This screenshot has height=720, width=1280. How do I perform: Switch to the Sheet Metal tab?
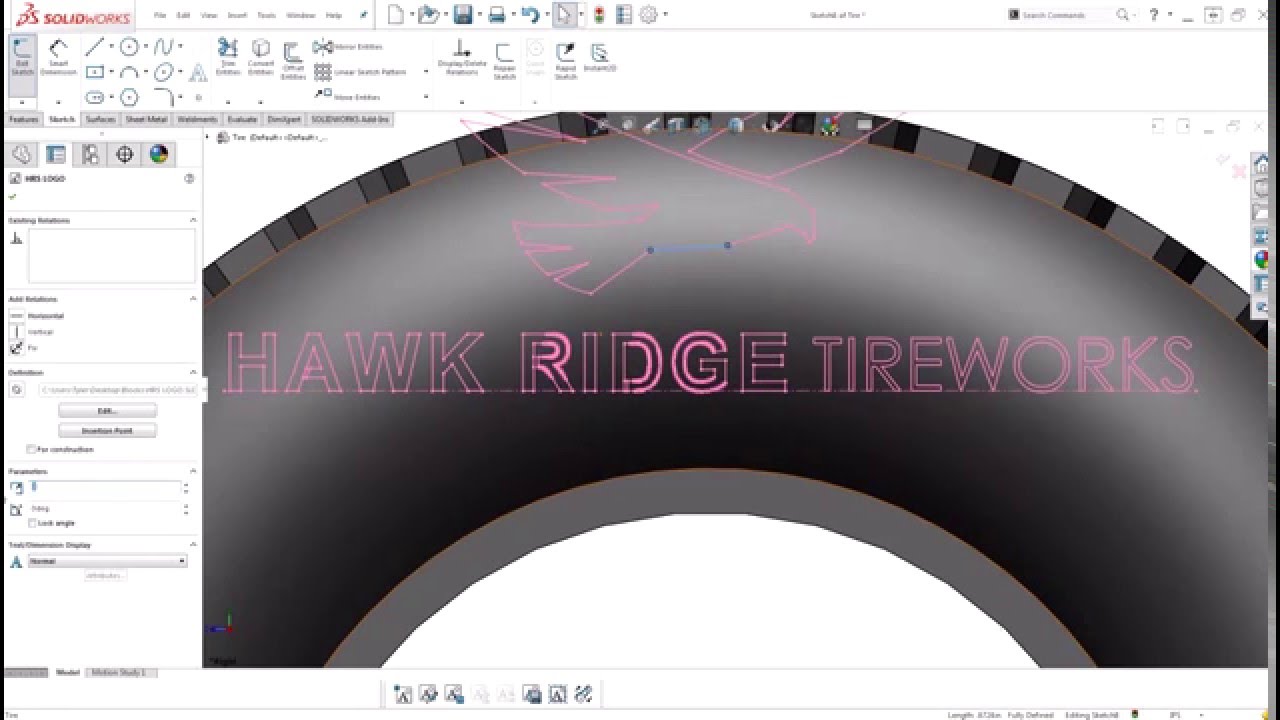click(x=146, y=119)
